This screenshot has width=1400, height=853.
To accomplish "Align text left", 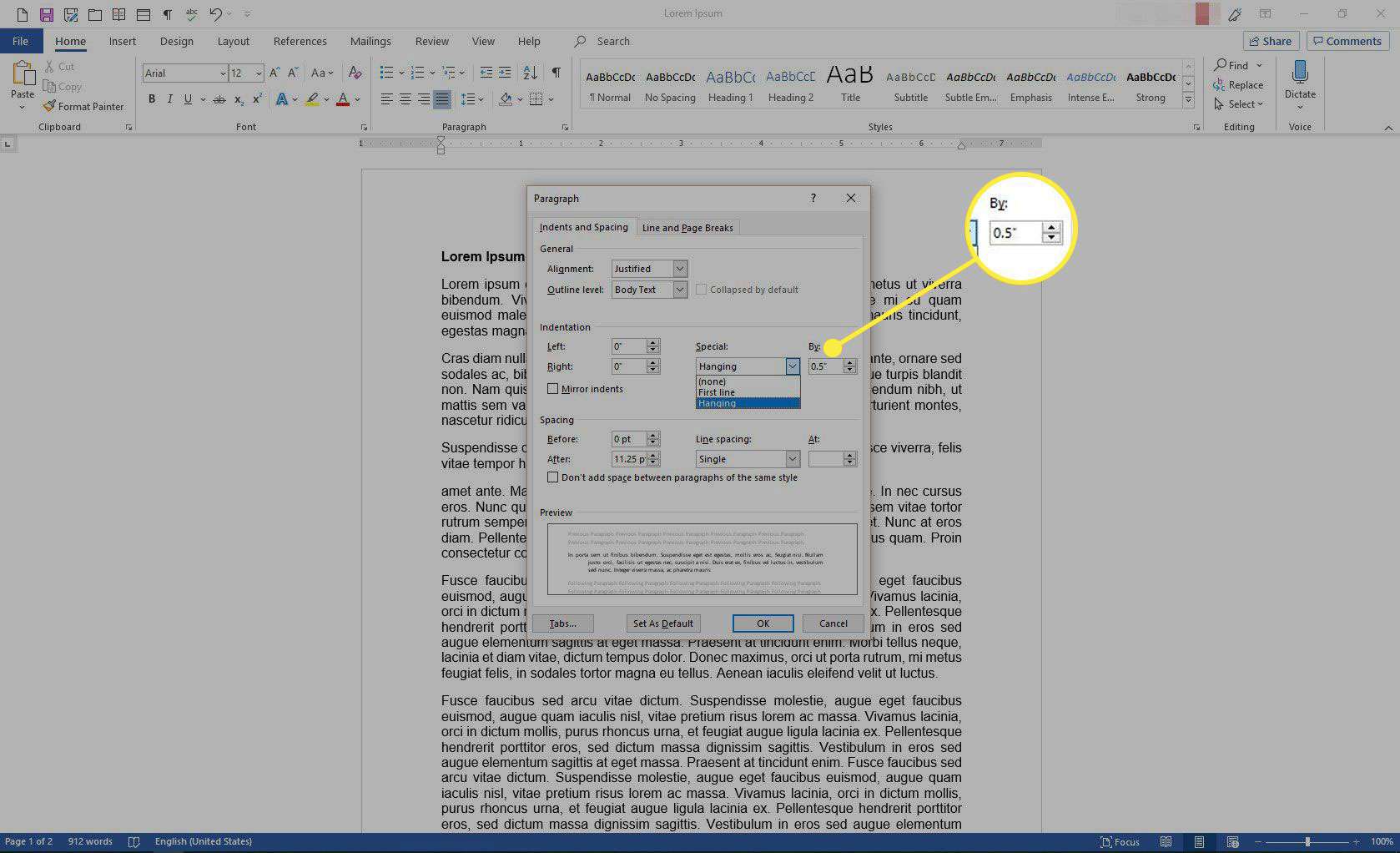I will tap(386, 99).
